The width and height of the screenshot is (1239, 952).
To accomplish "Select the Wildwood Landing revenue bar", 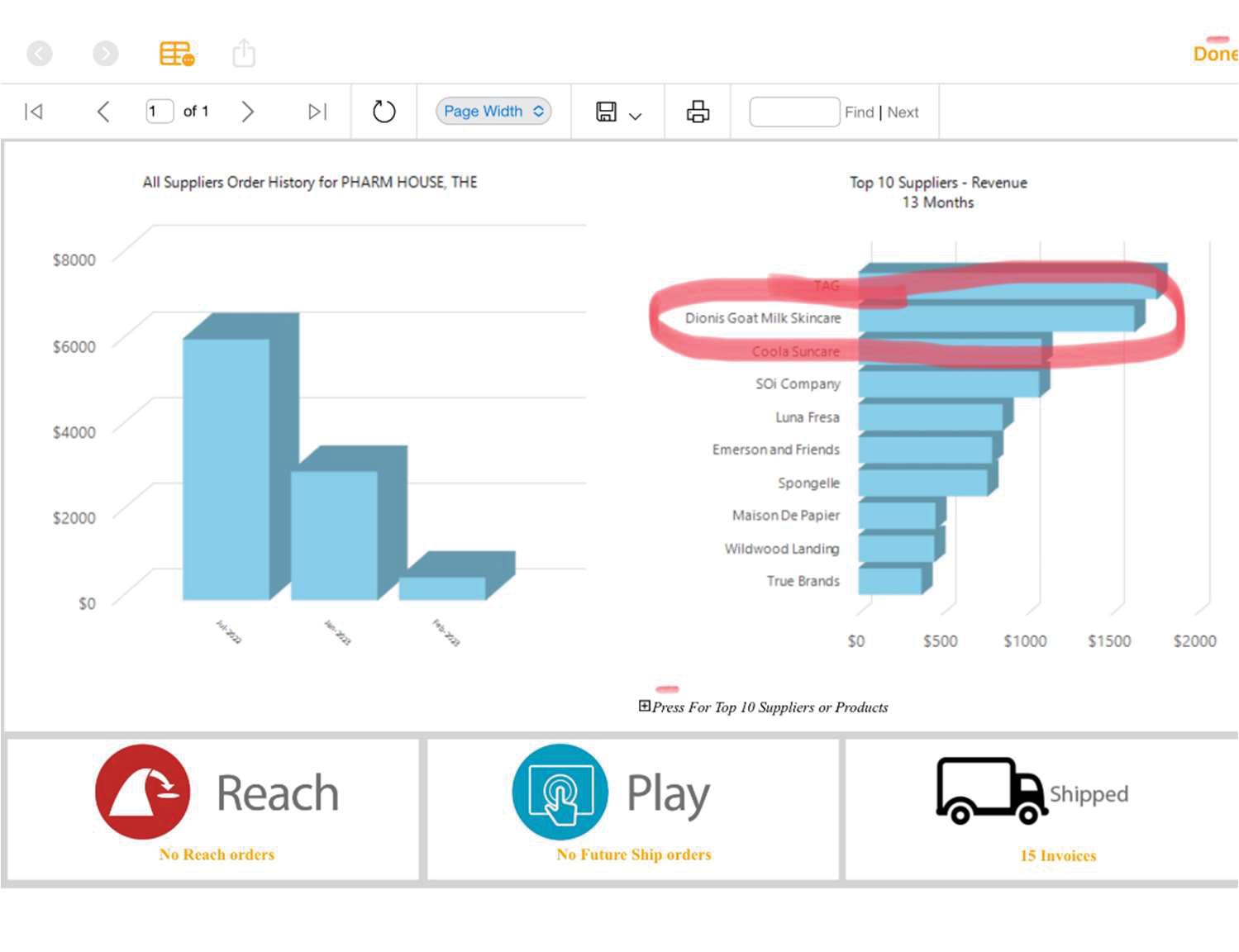I will click(896, 548).
